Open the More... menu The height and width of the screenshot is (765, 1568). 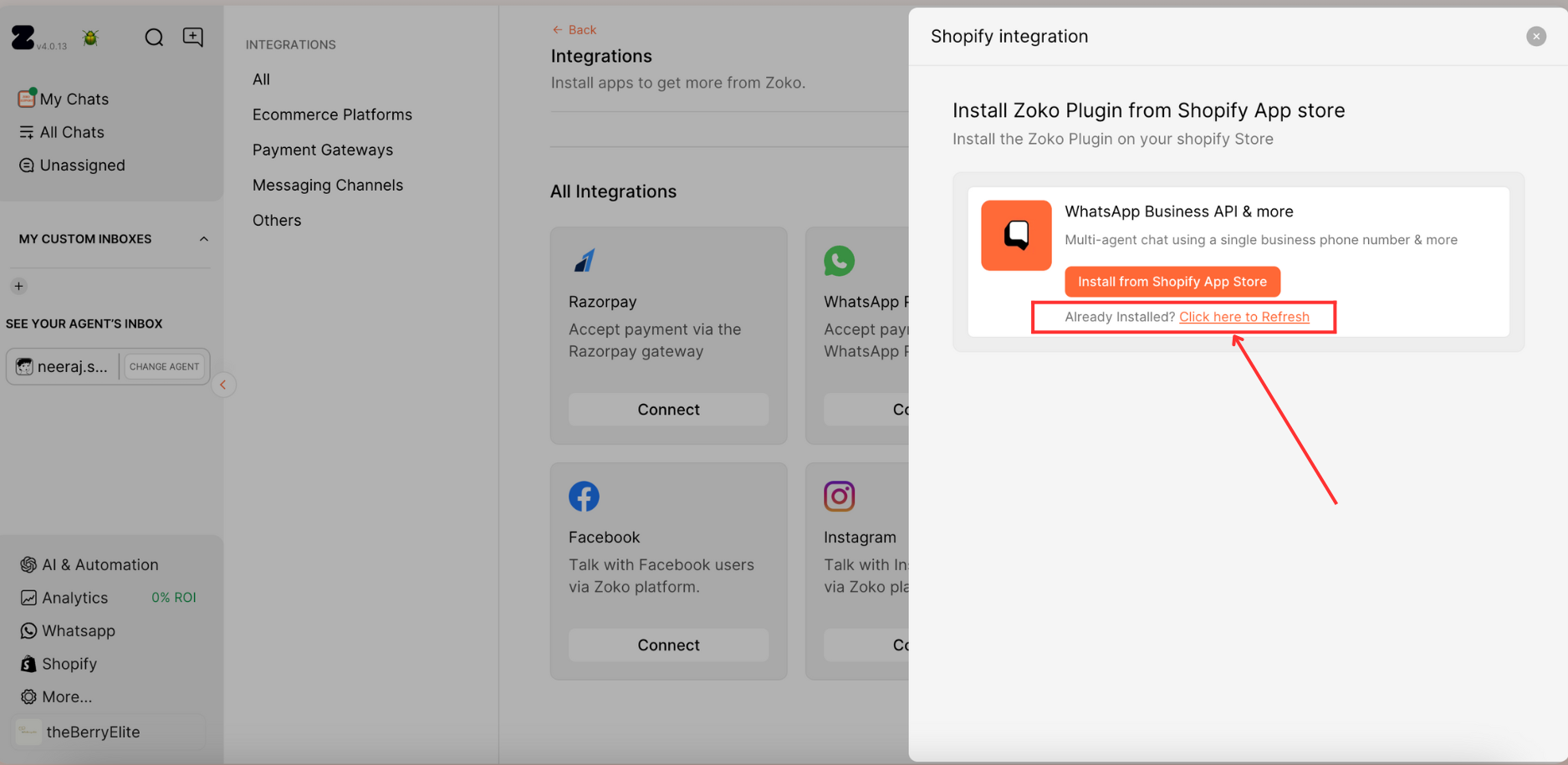[56, 696]
